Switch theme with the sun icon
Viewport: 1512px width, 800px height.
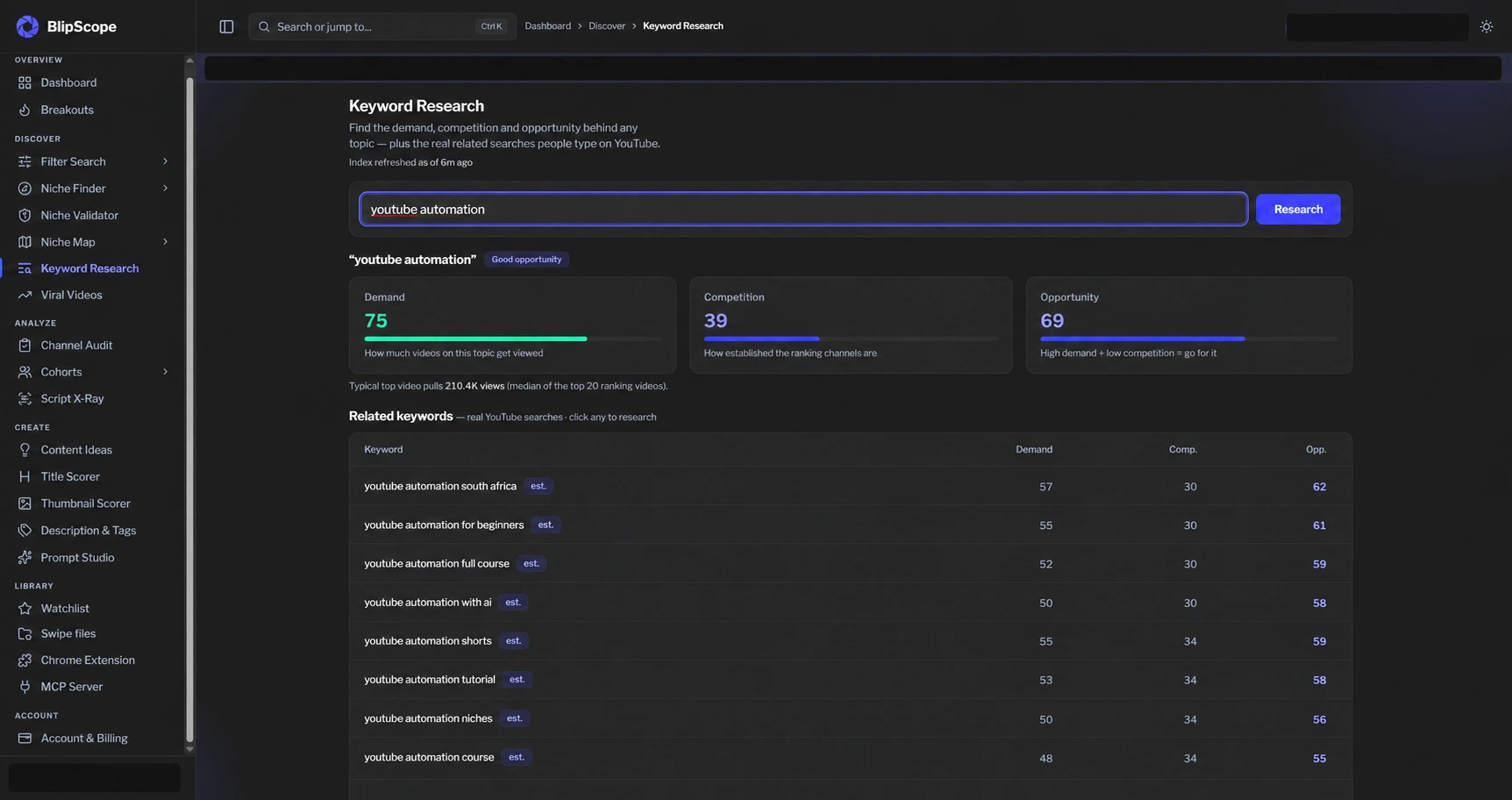1487,26
